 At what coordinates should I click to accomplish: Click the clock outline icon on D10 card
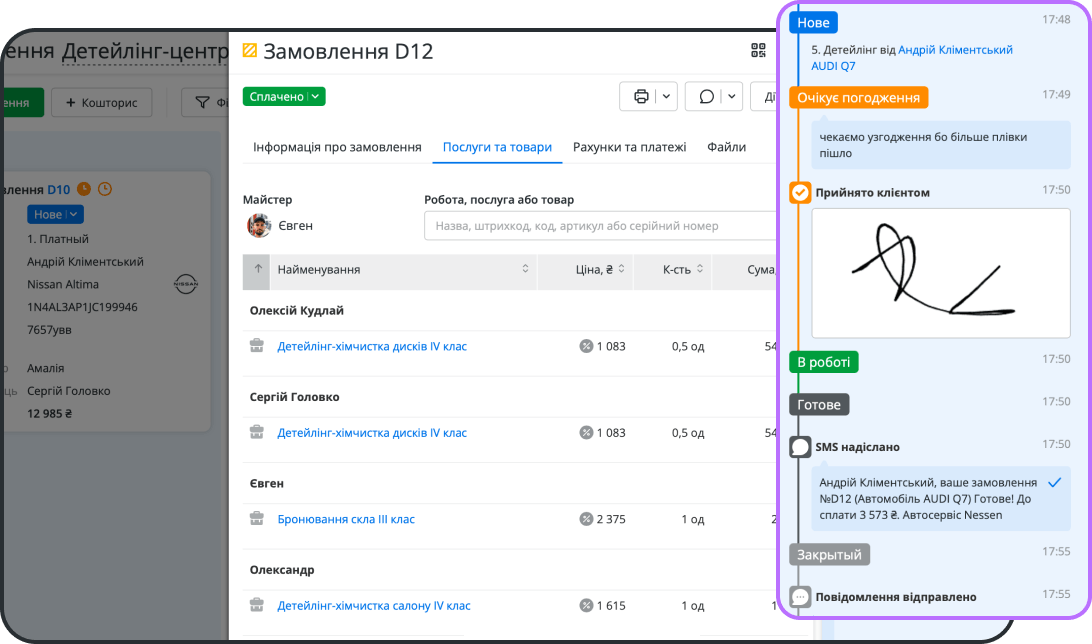click(x=104, y=189)
